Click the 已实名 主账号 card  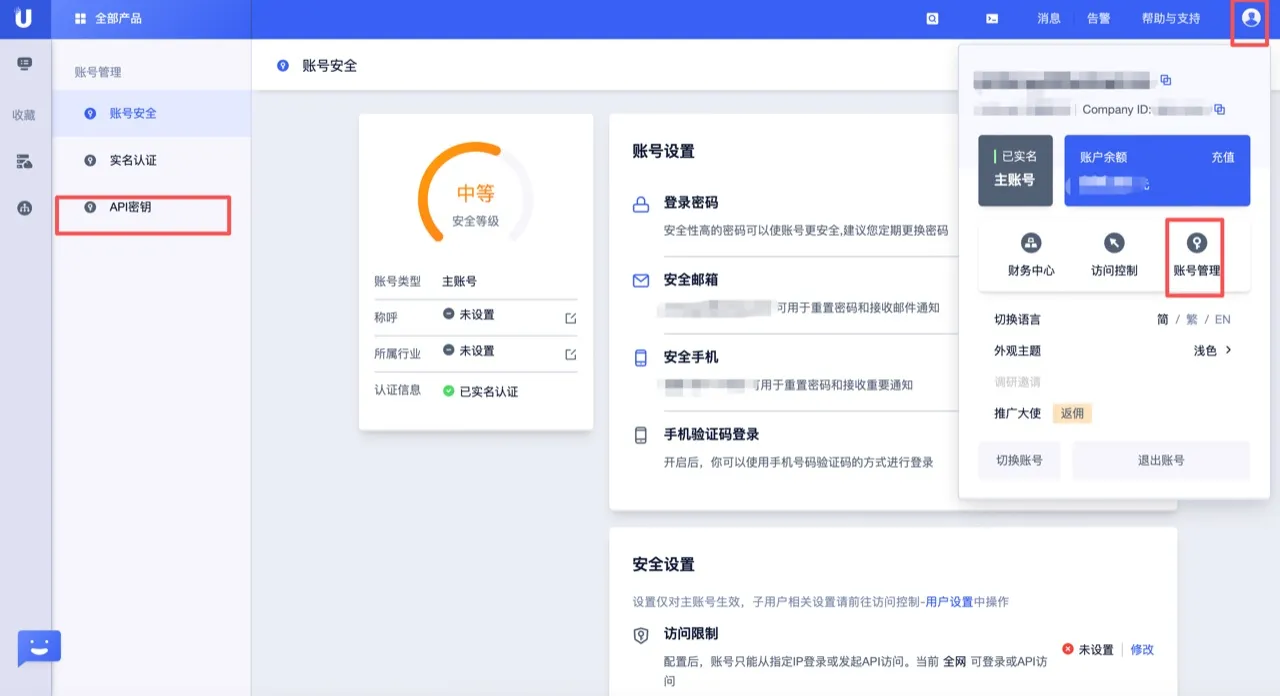(x=1015, y=170)
